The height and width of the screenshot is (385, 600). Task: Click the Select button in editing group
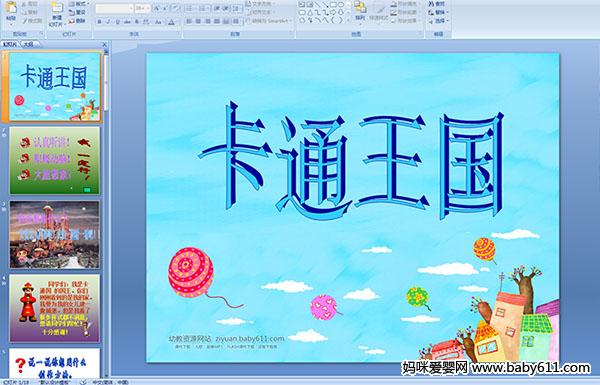[437, 20]
